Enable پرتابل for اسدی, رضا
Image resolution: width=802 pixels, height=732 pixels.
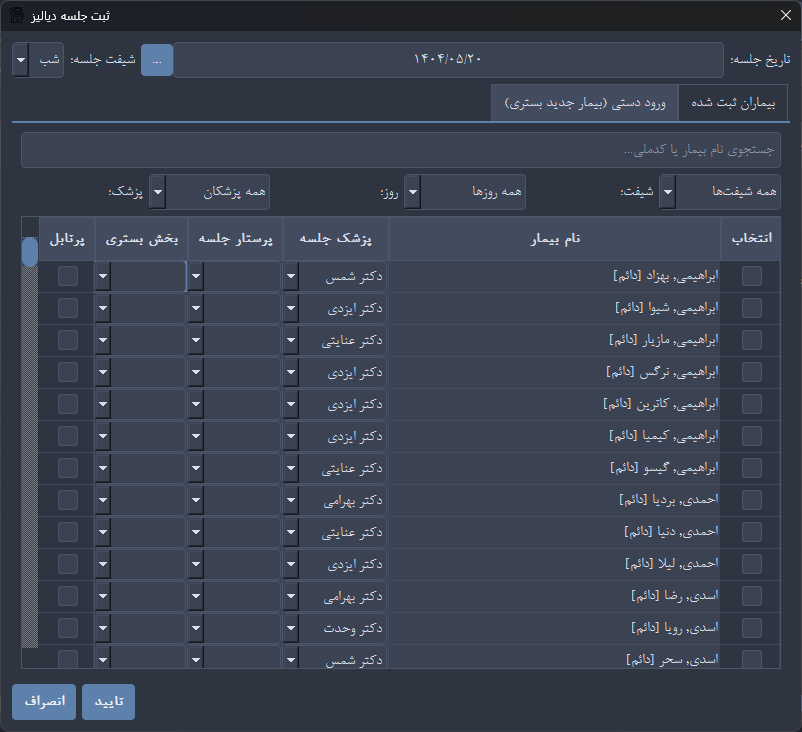68,596
